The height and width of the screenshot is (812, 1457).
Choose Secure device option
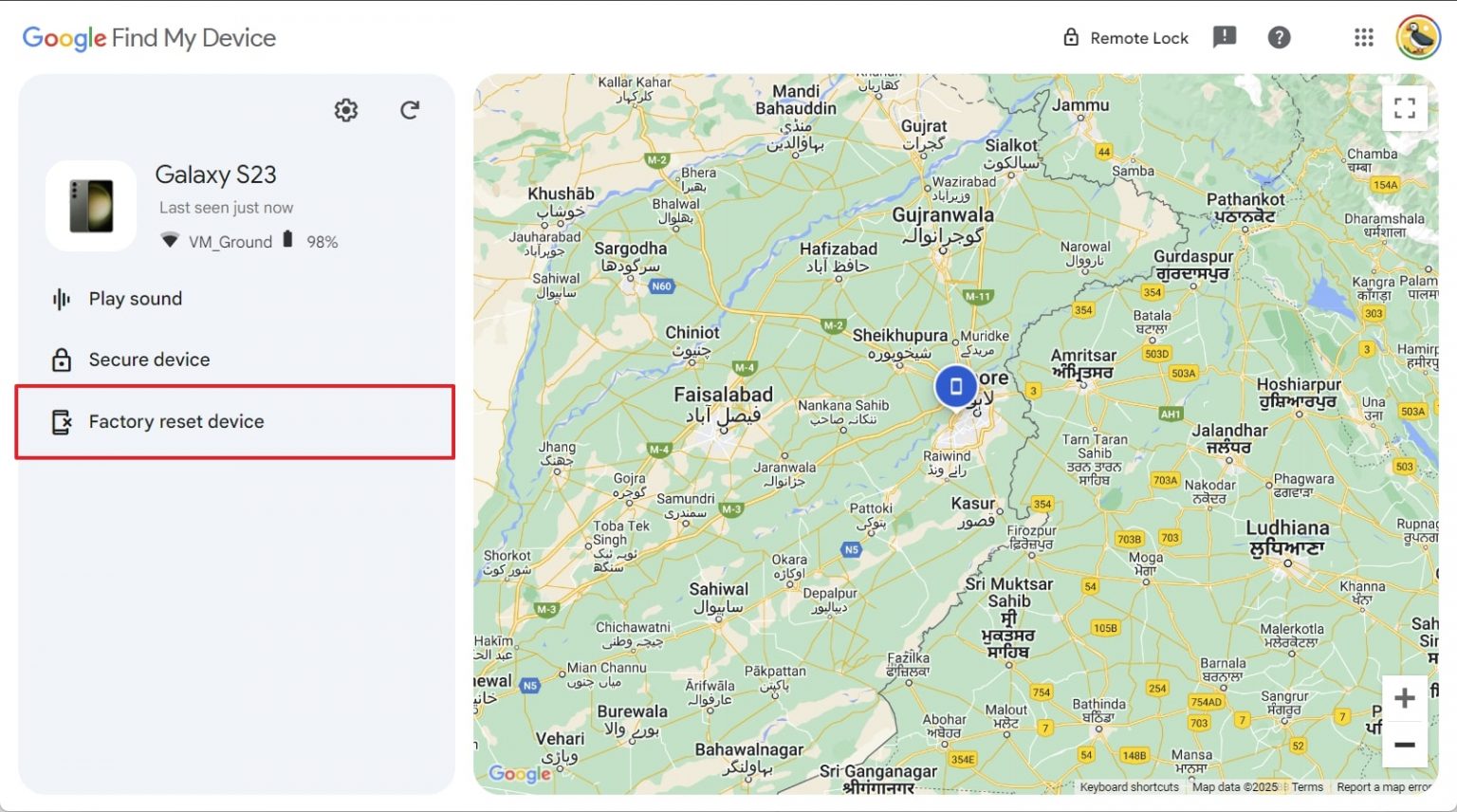(x=149, y=360)
